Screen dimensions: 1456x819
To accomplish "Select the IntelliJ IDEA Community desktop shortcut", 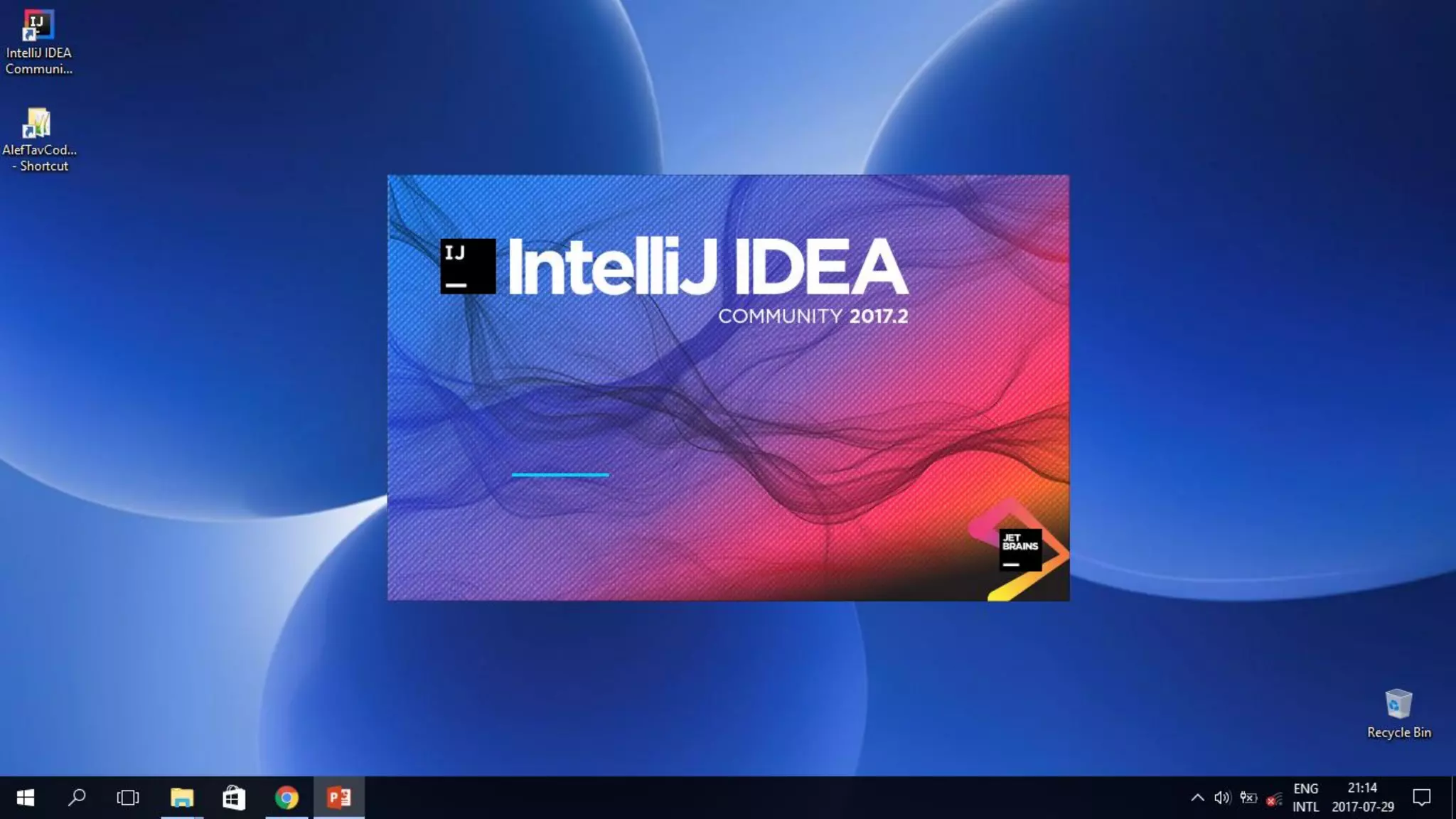I will click(x=38, y=42).
